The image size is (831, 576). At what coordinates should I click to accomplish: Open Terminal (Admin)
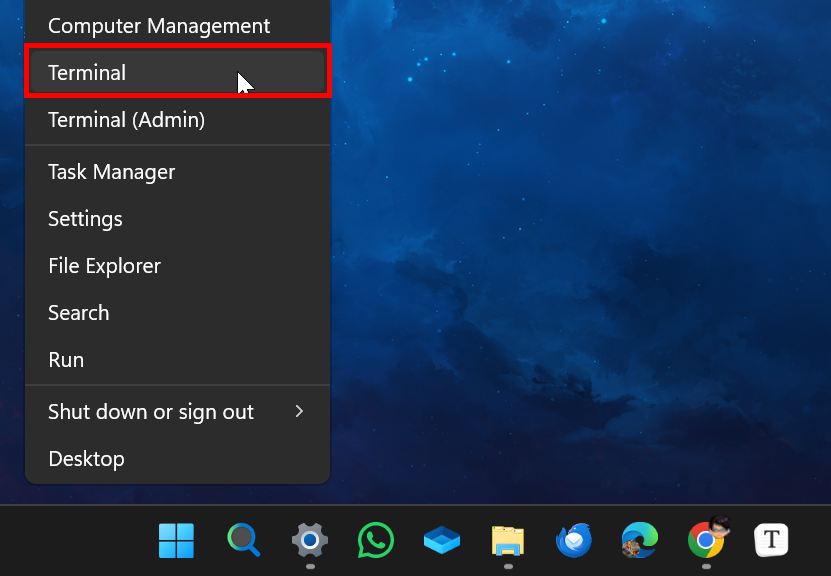tap(177, 120)
